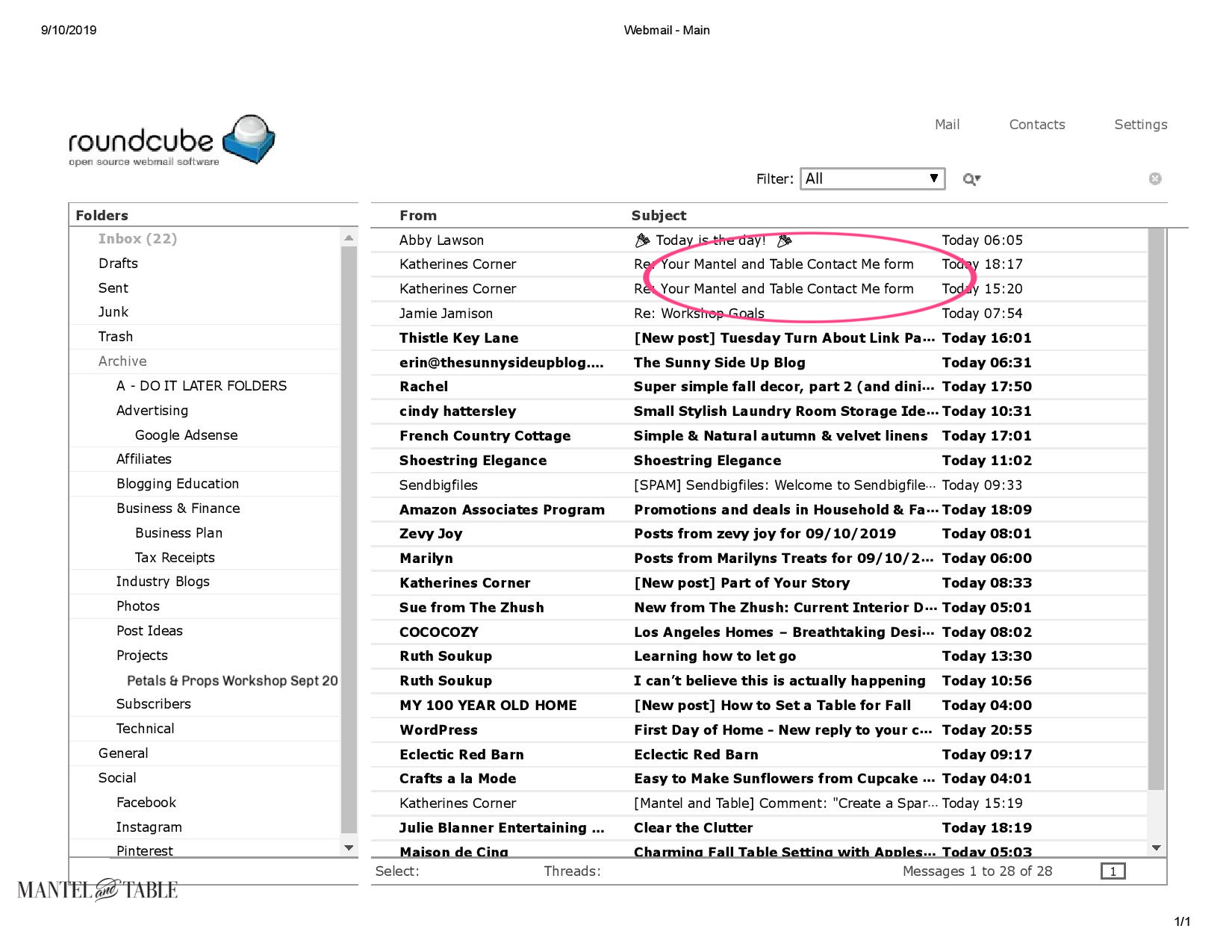Open Abby Lawson's 'Today is the day!' email

click(x=759, y=240)
